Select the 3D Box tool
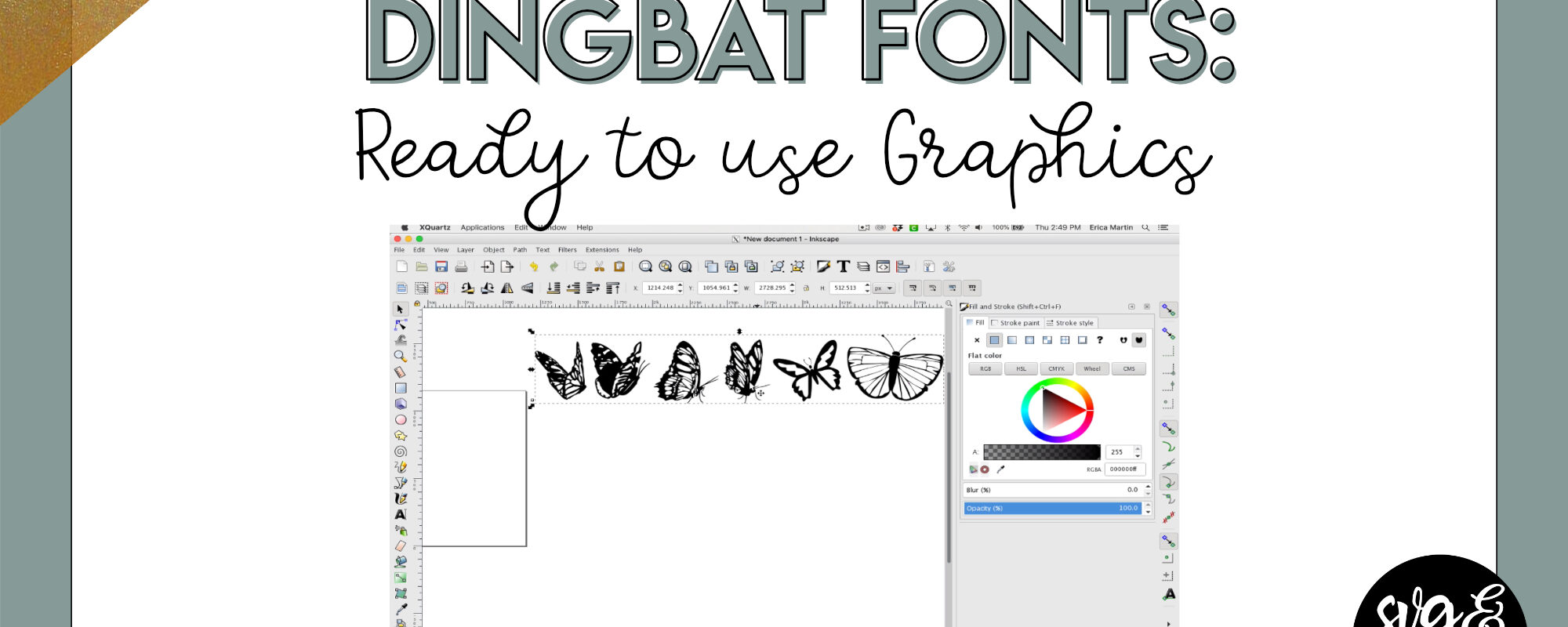This screenshot has height=627, width=1568. (x=401, y=404)
